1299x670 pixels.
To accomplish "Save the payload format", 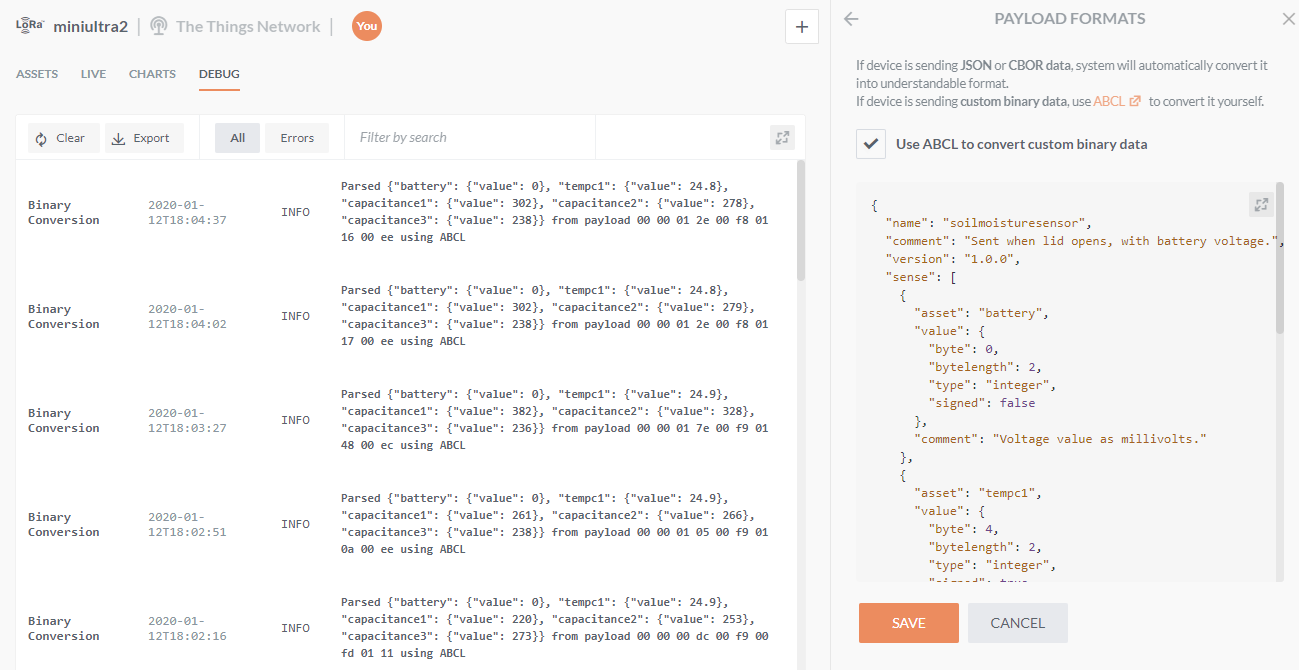I will coord(908,623).
